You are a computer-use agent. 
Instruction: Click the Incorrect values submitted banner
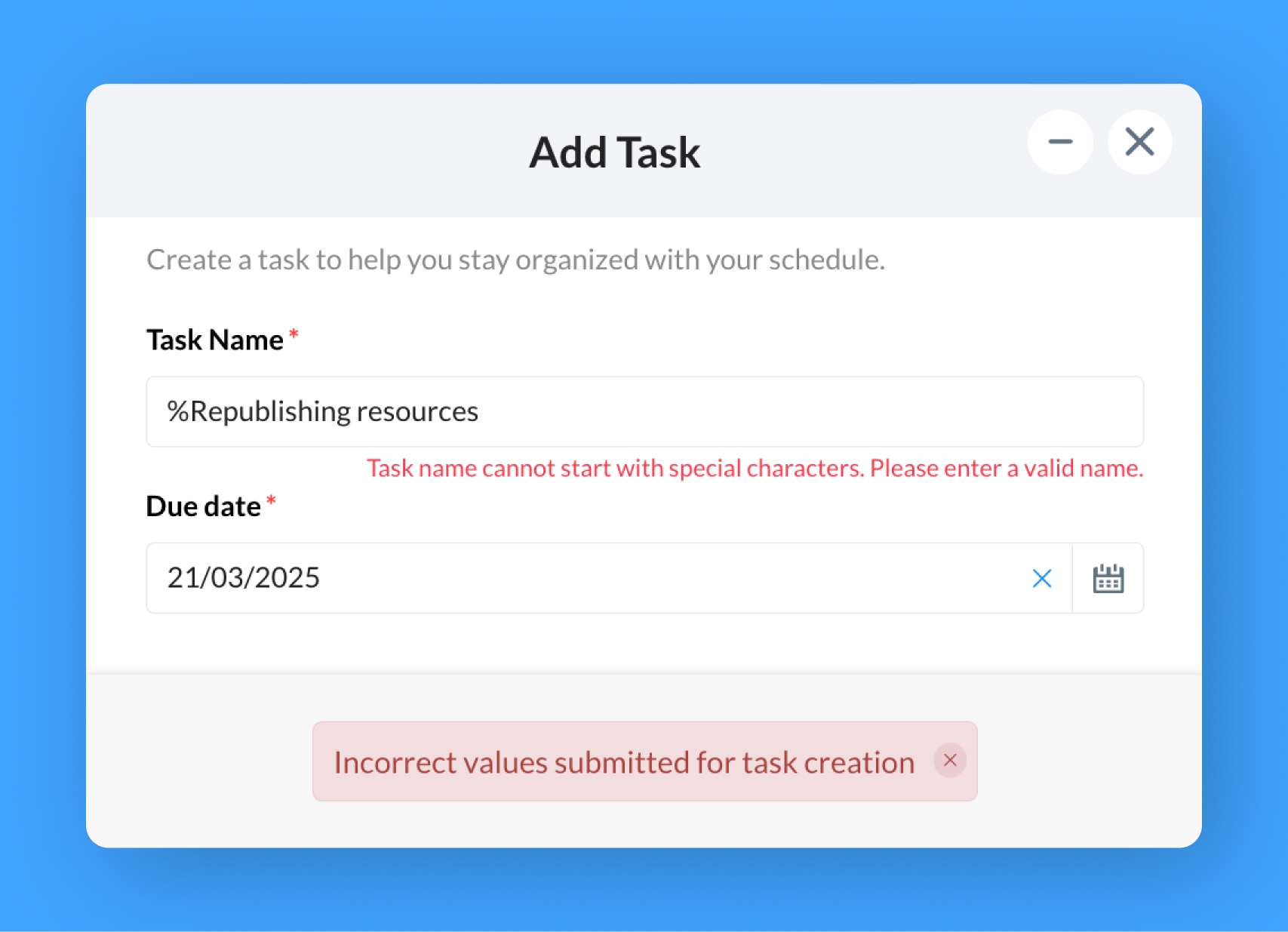point(624,761)
